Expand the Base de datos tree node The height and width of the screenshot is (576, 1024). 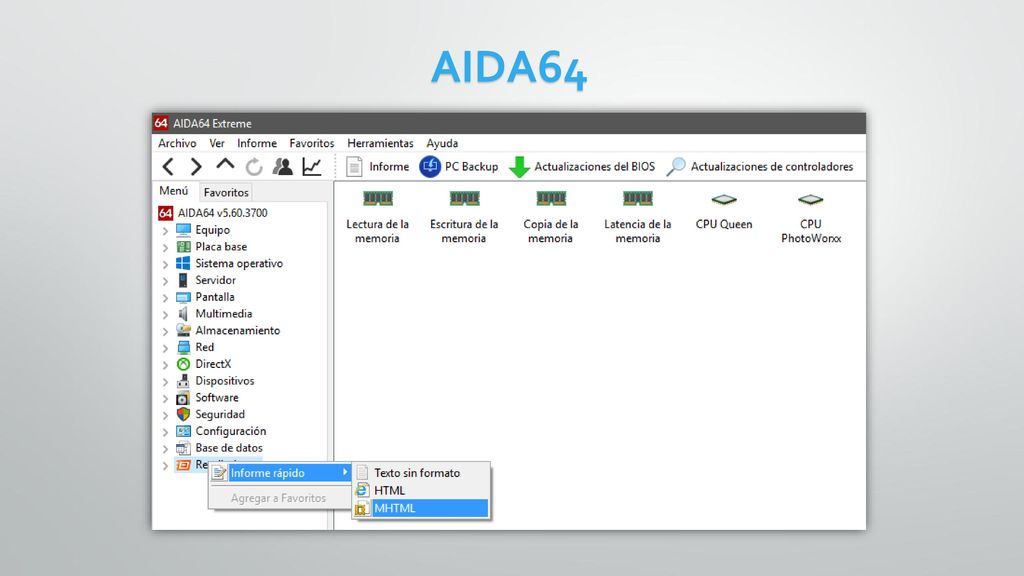[x=165, y=449]
